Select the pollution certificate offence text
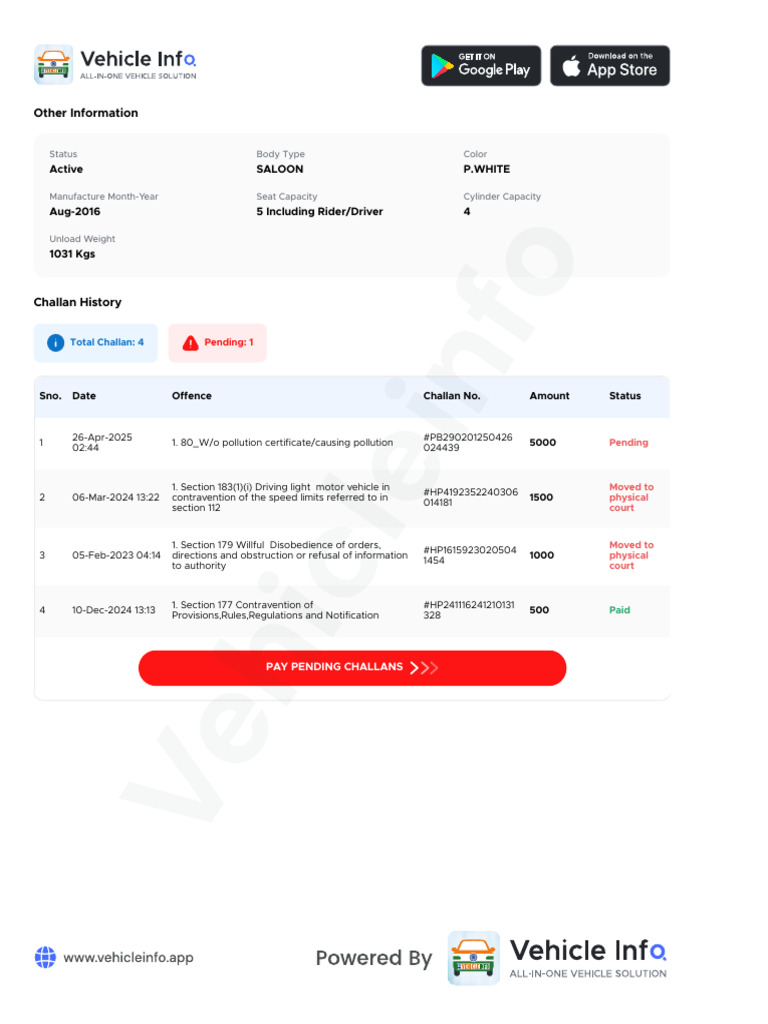 point(282,442)
